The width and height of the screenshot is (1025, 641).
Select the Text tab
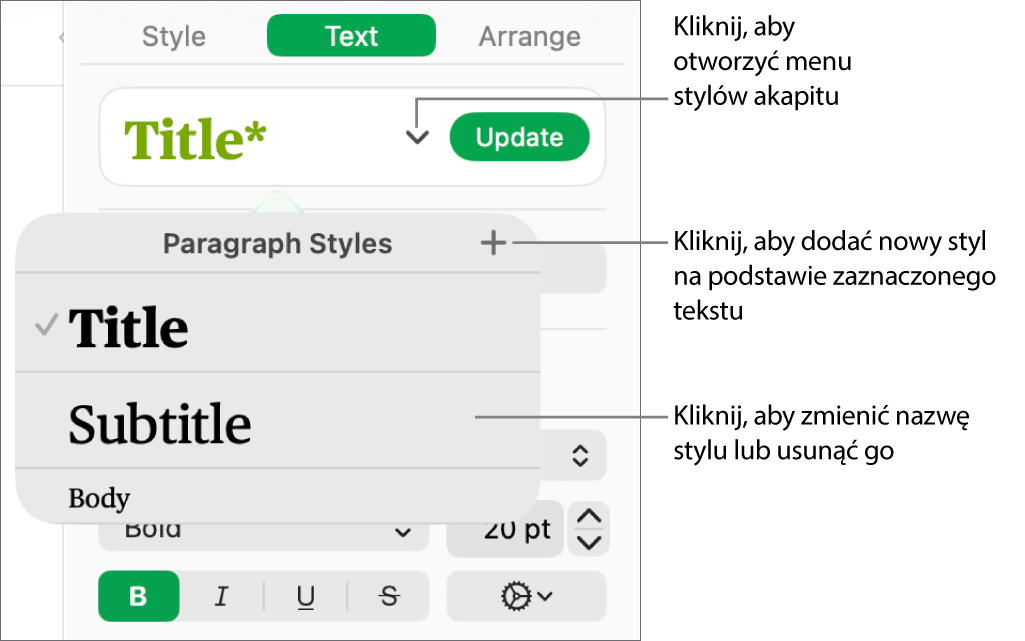point(352,35)
